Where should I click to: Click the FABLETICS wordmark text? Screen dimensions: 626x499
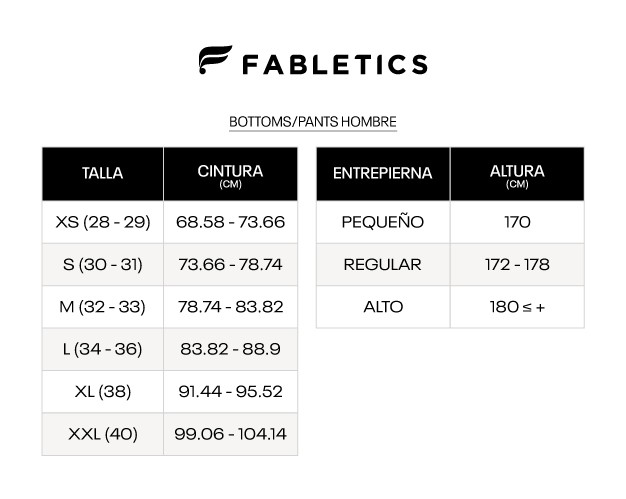tap(335, 65)
